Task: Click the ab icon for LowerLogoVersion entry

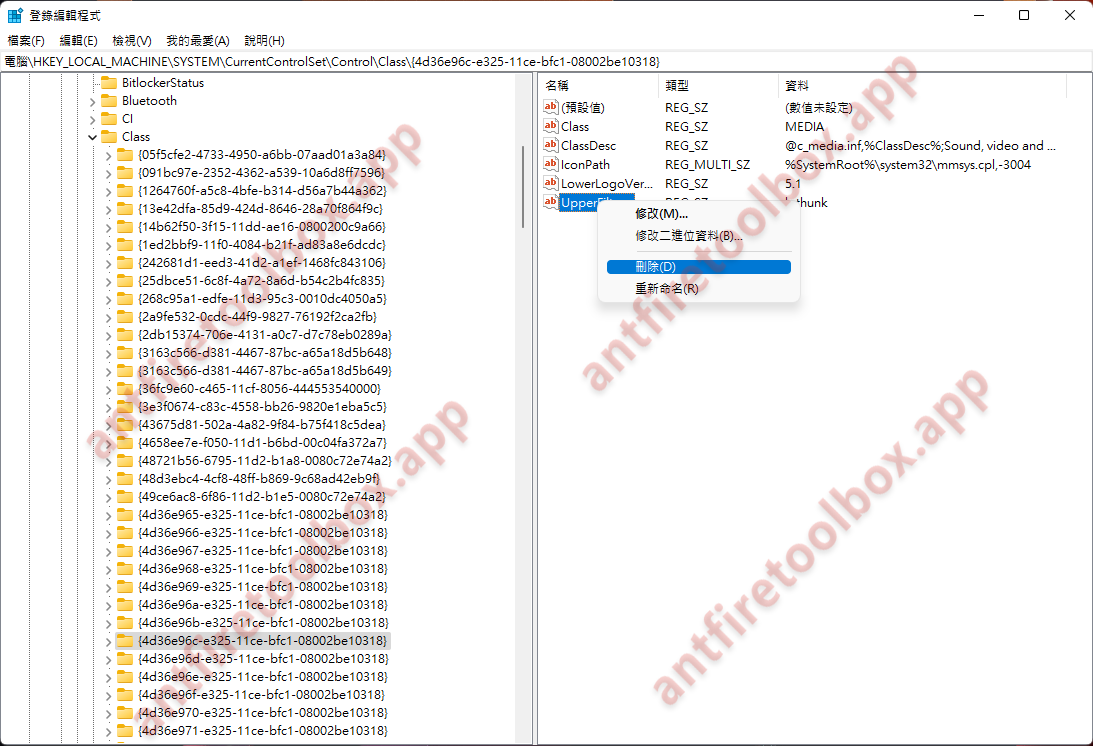Action: (x=550, y=184)
